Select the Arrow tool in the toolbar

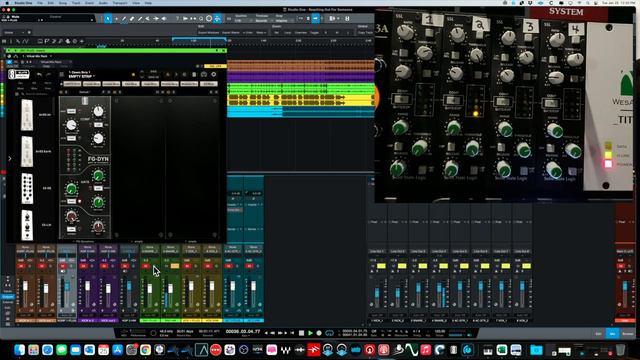(x=108, y=18)
